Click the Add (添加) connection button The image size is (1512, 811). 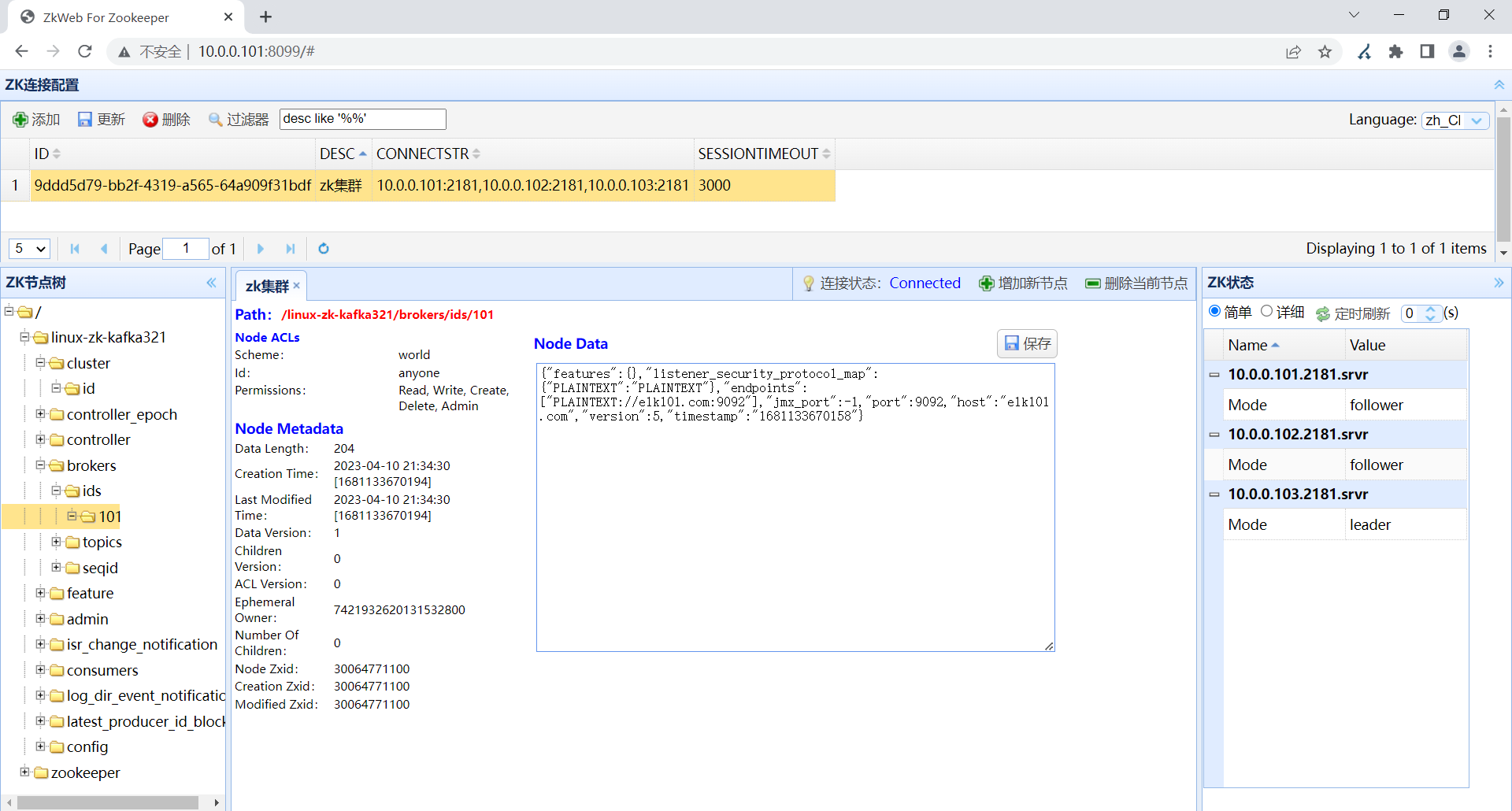(36, 119)
